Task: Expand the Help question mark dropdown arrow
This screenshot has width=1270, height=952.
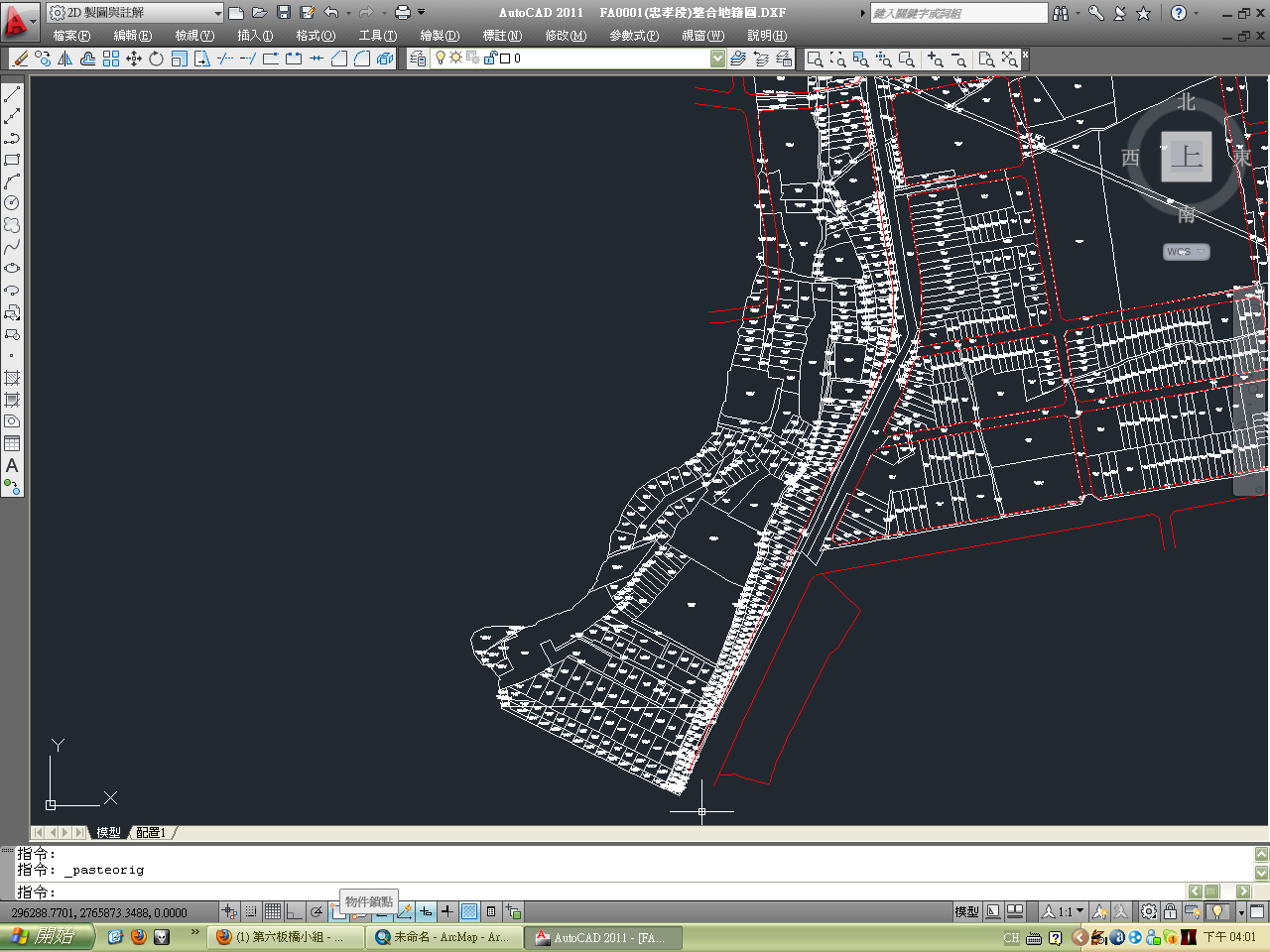Action: 1195,13
